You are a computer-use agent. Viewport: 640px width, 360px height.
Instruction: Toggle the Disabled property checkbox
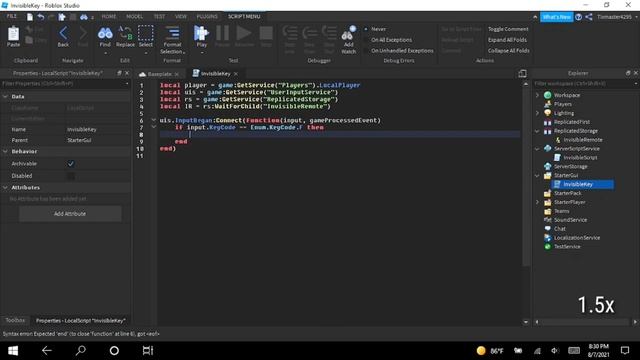tap(71, 176)
